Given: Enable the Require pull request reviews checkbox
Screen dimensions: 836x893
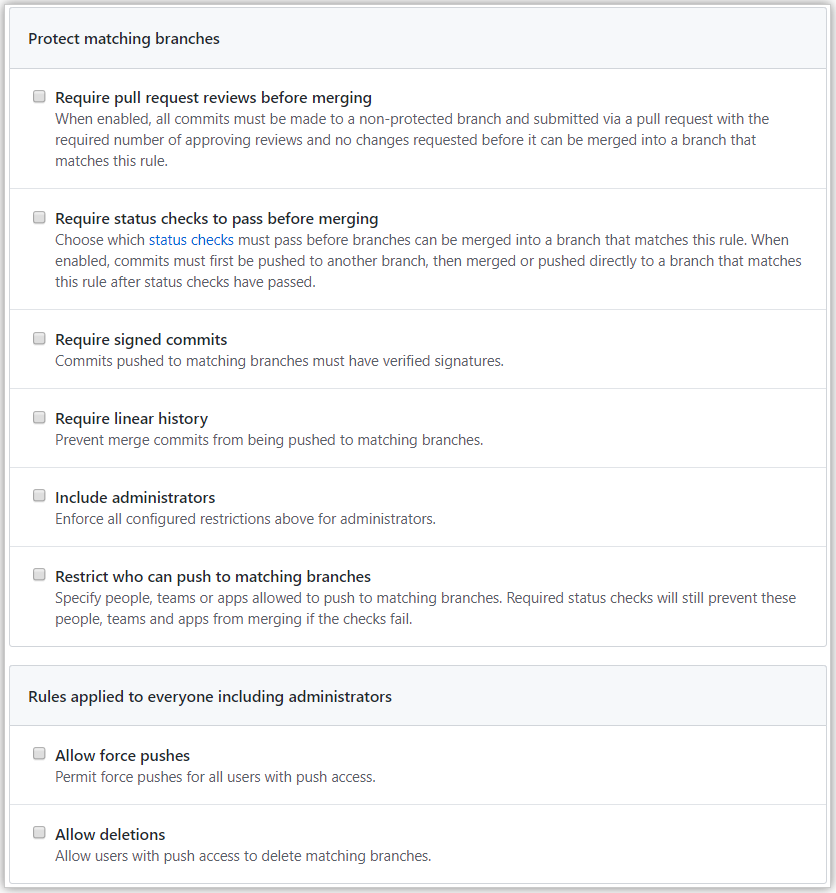Looking at the screenshot, I should tap(39, 97).
